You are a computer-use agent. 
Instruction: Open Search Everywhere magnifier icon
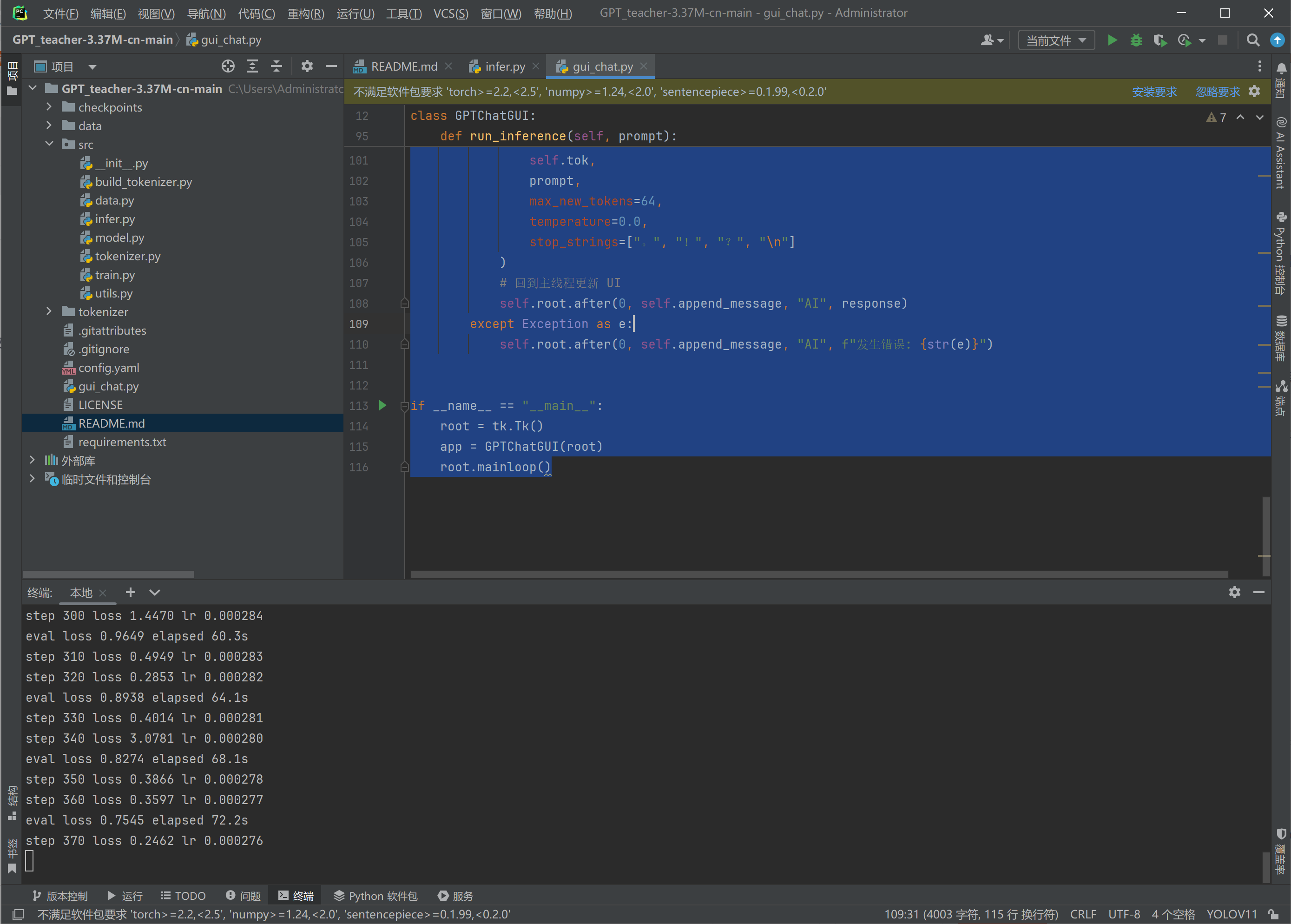coord(1253,40)
